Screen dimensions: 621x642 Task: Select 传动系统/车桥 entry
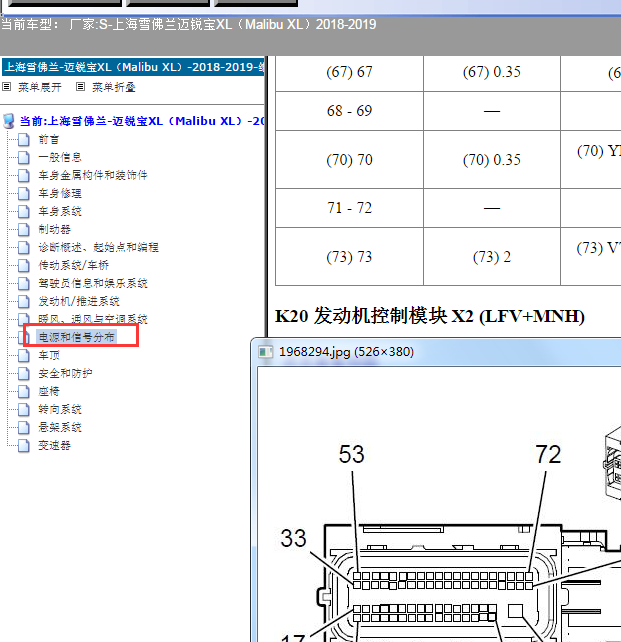74,266
